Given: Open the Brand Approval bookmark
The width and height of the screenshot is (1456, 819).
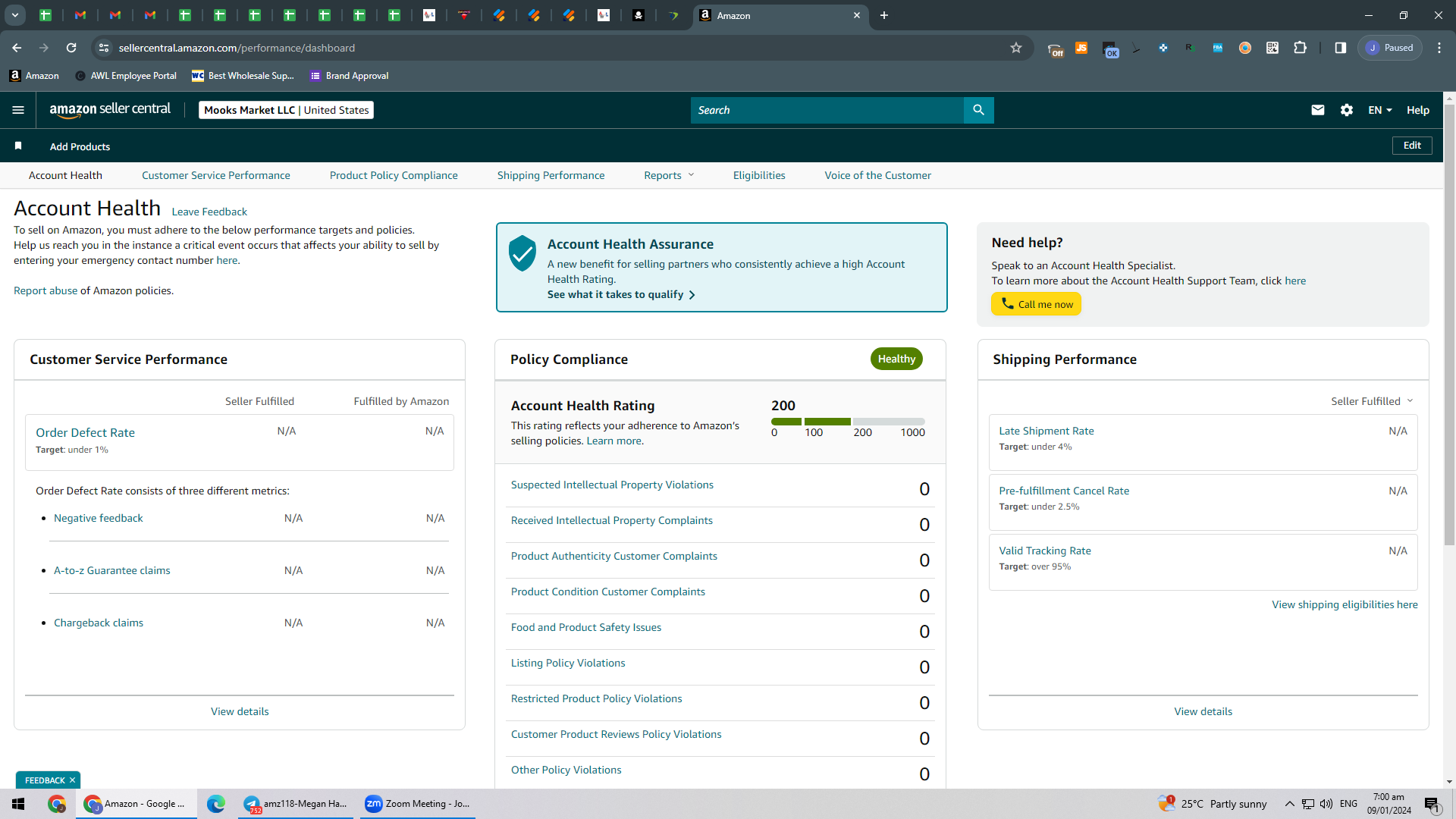Looking at the screenshot, I should (349, 76).
